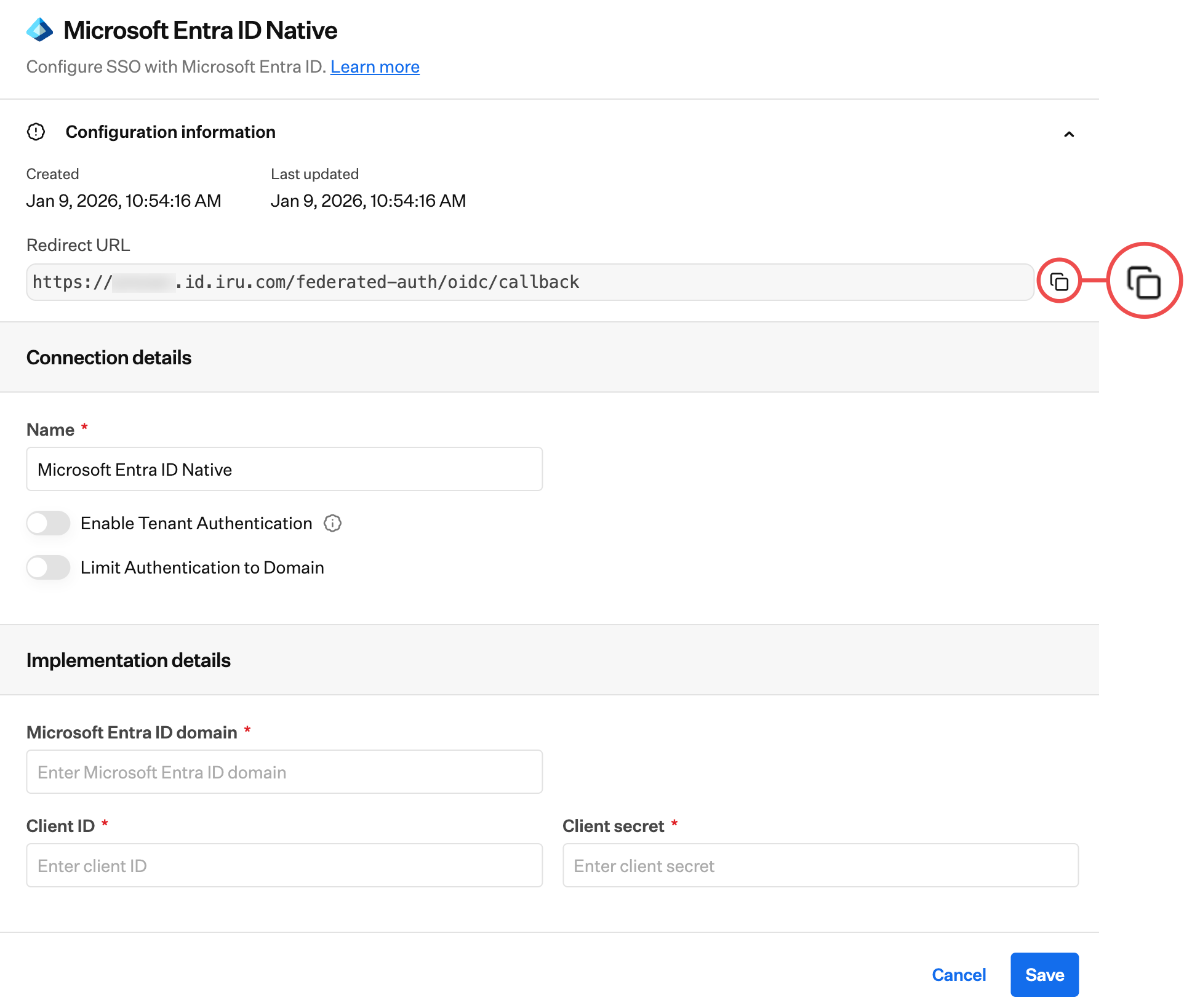Click the Client secret input field
The width and height of the screenshot is (1184, 1008).
[820, 866]
